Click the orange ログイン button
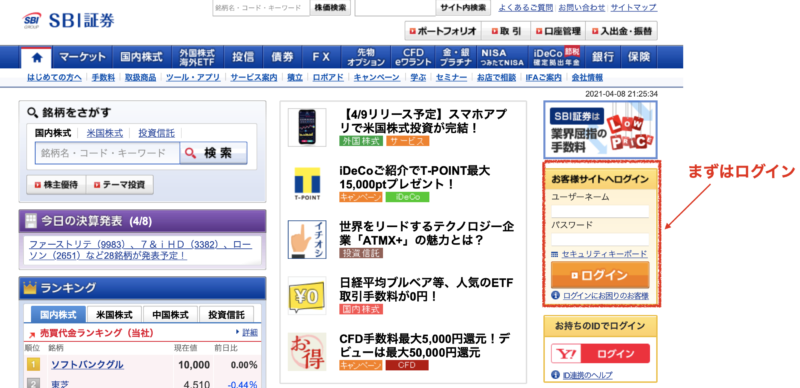800x388 pixels. click(600, 275)
